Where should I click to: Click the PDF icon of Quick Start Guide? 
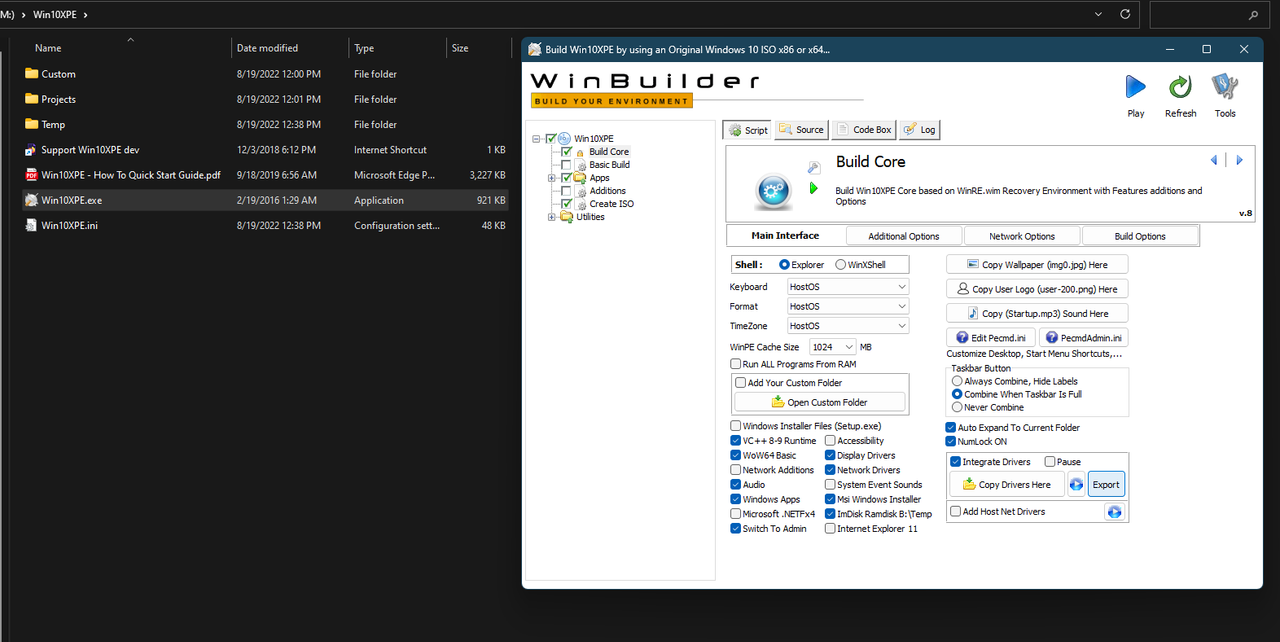point(31,175)
